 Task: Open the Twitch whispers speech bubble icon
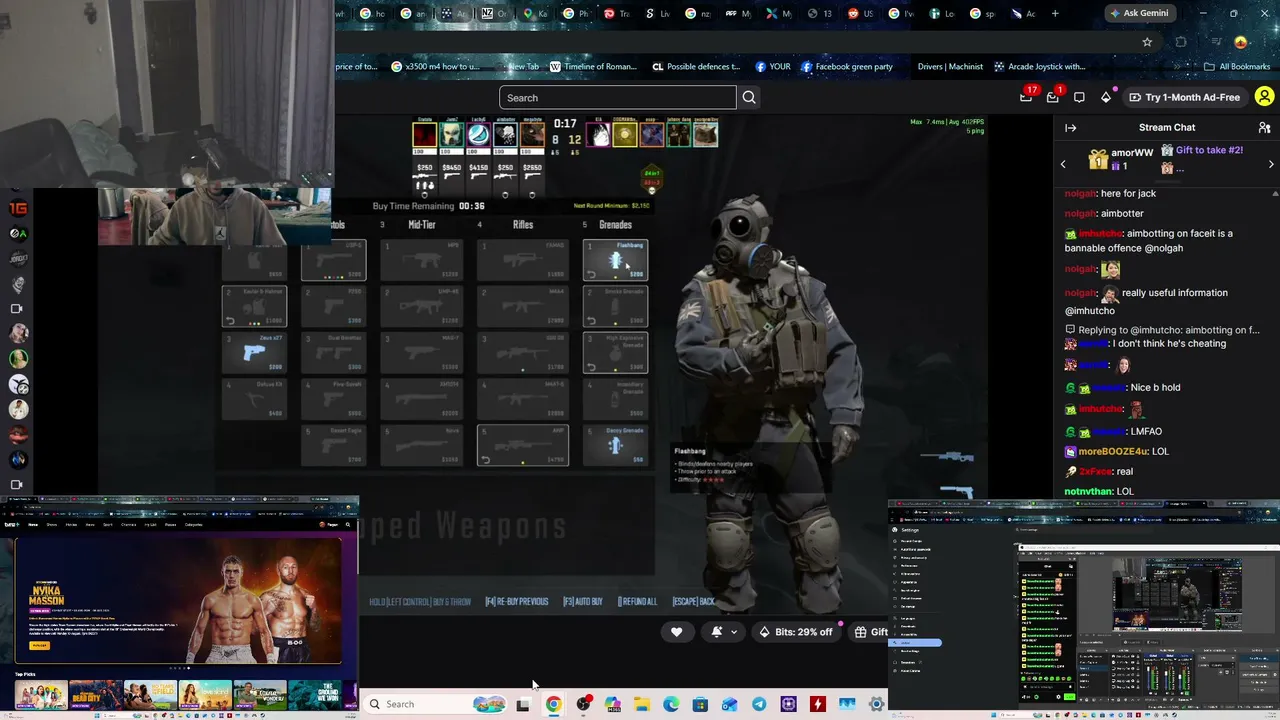pyautogui.click(x=1079, y=97)
